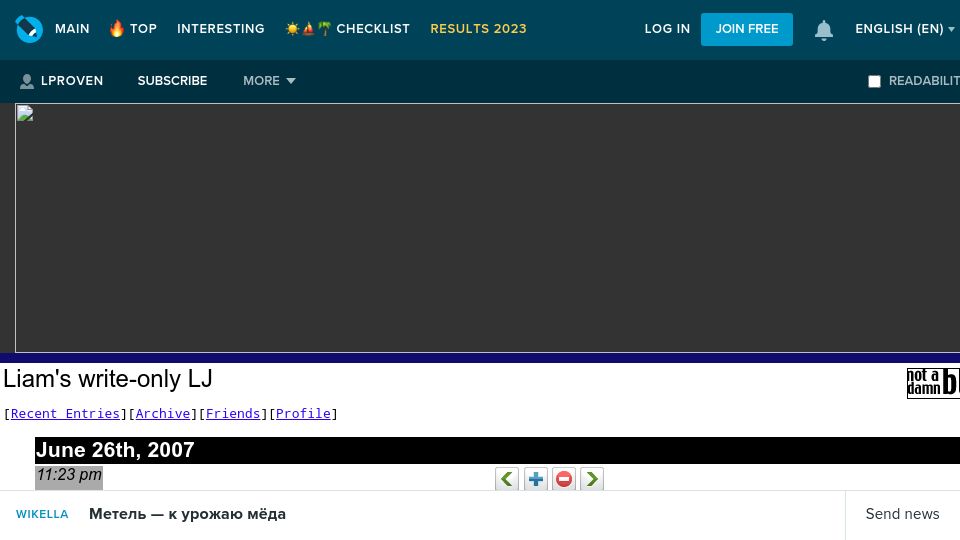Screen dimensions: 960x540
Task: Open the Archive link
Action: coord(163,413)
